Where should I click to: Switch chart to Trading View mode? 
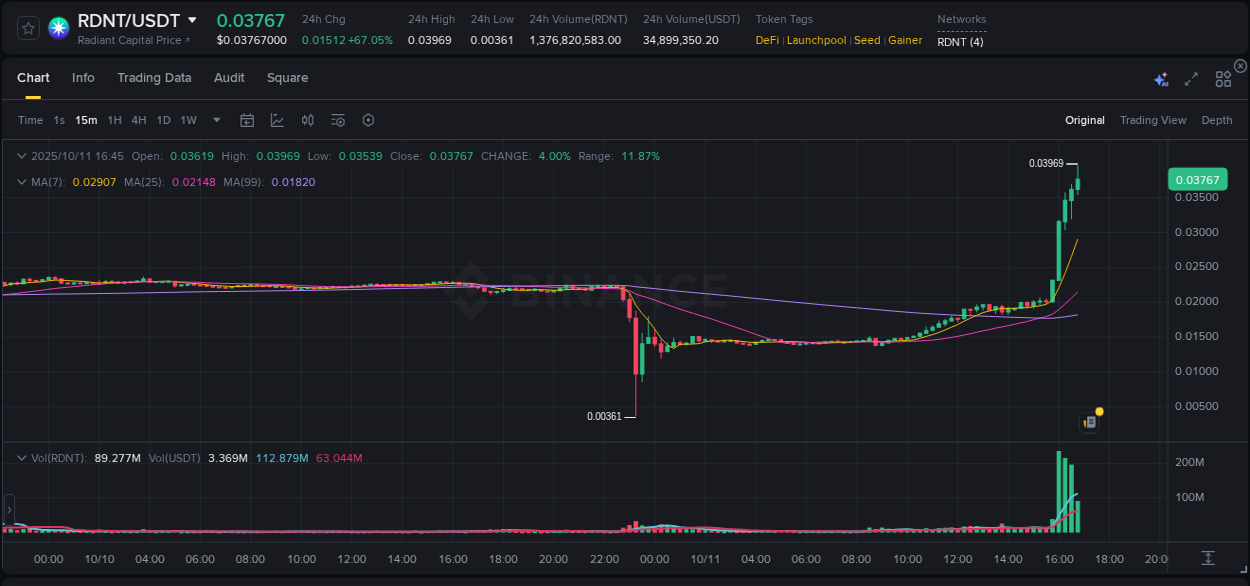[1153, 120]
